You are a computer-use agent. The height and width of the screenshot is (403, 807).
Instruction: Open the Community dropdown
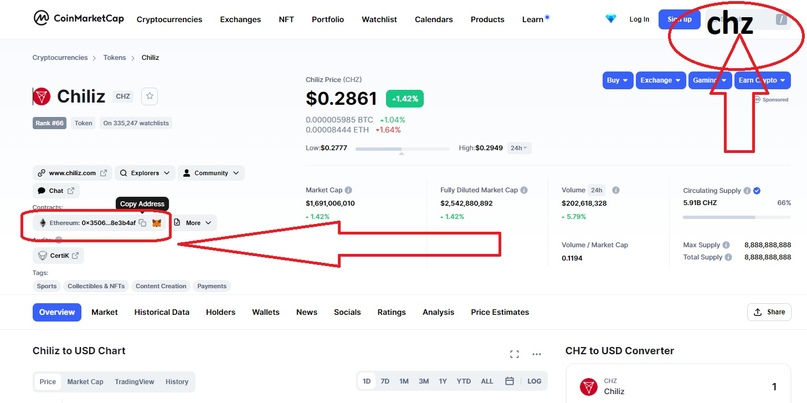point(211,173)
